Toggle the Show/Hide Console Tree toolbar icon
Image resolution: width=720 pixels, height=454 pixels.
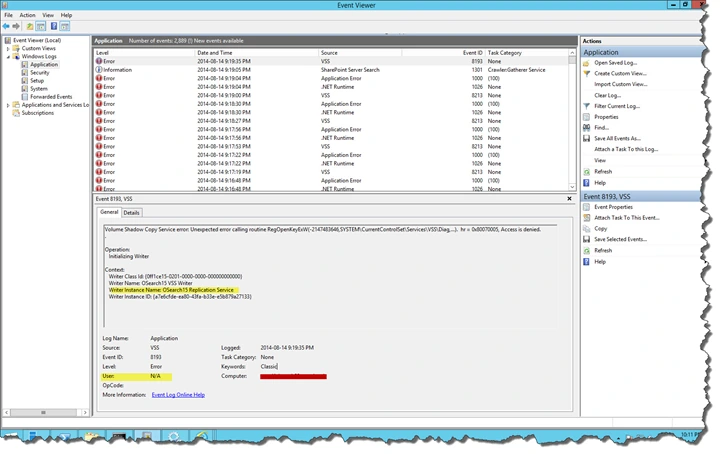point(40,26)
